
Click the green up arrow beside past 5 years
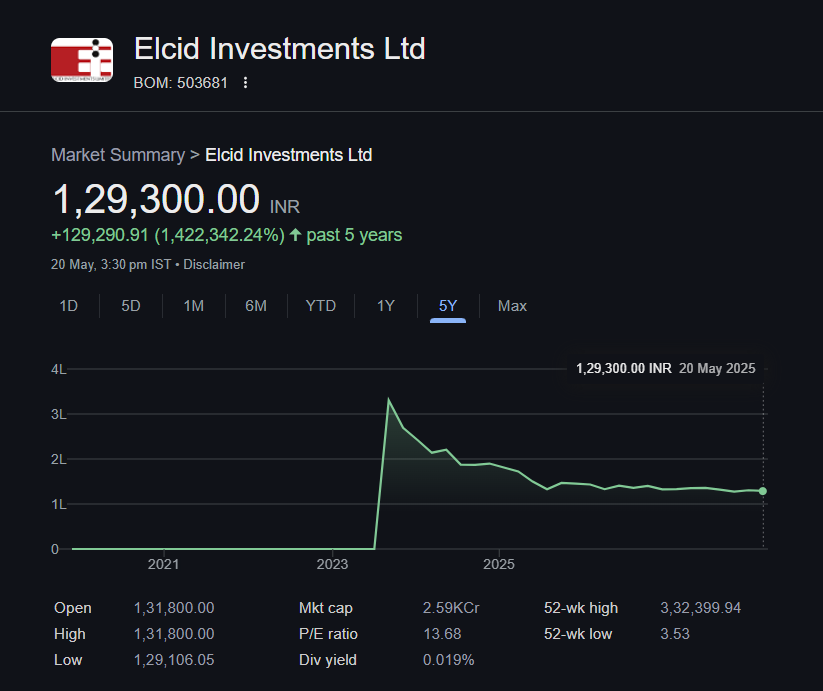(296, 235)
